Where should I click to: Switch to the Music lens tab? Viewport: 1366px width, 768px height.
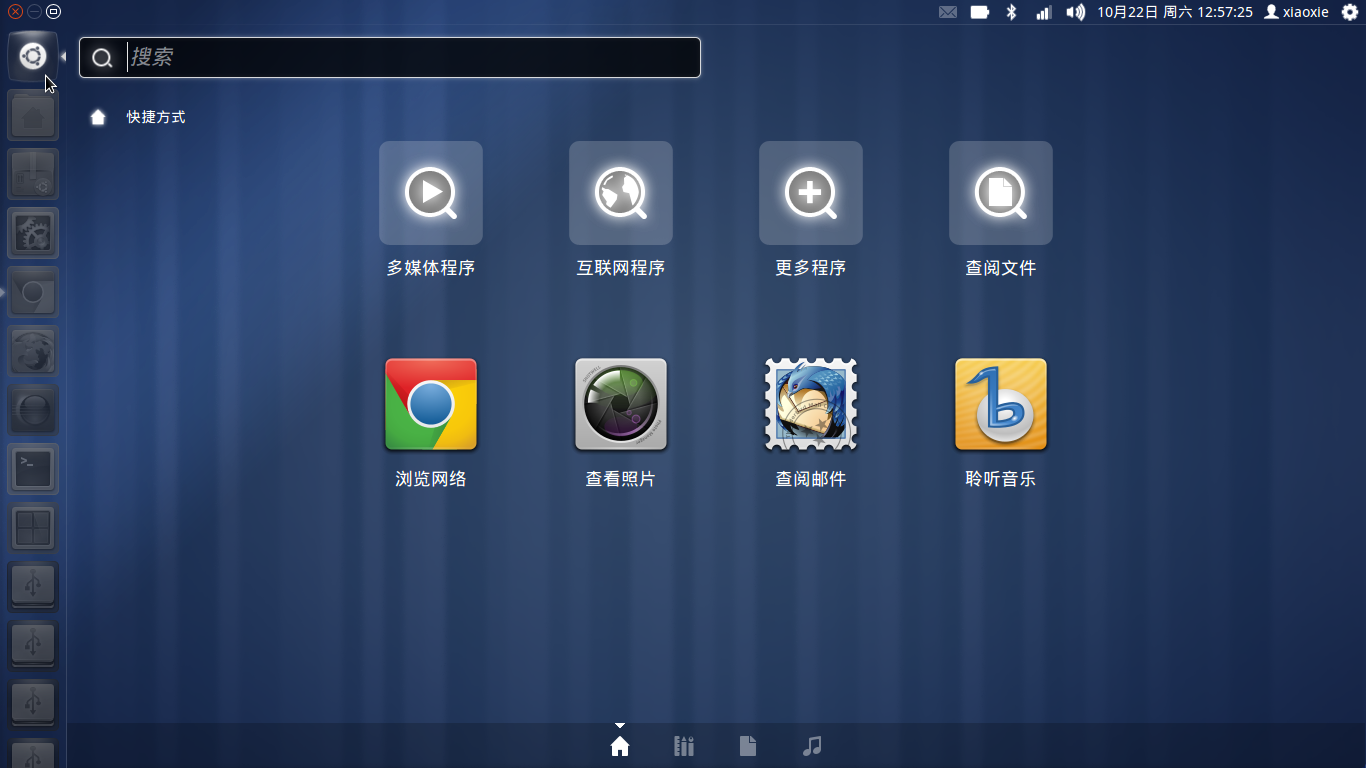[x=812, y=746]
